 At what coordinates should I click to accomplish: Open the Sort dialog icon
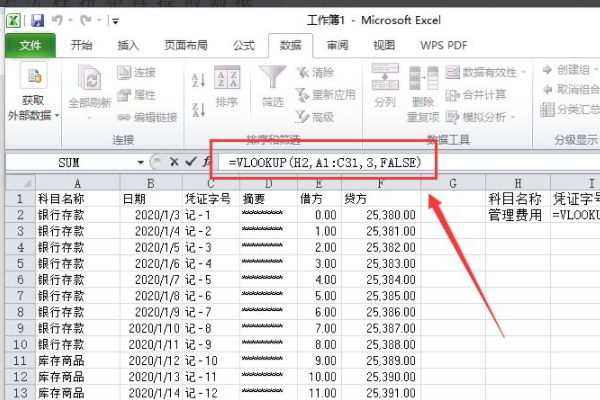(x=227, y=85)
